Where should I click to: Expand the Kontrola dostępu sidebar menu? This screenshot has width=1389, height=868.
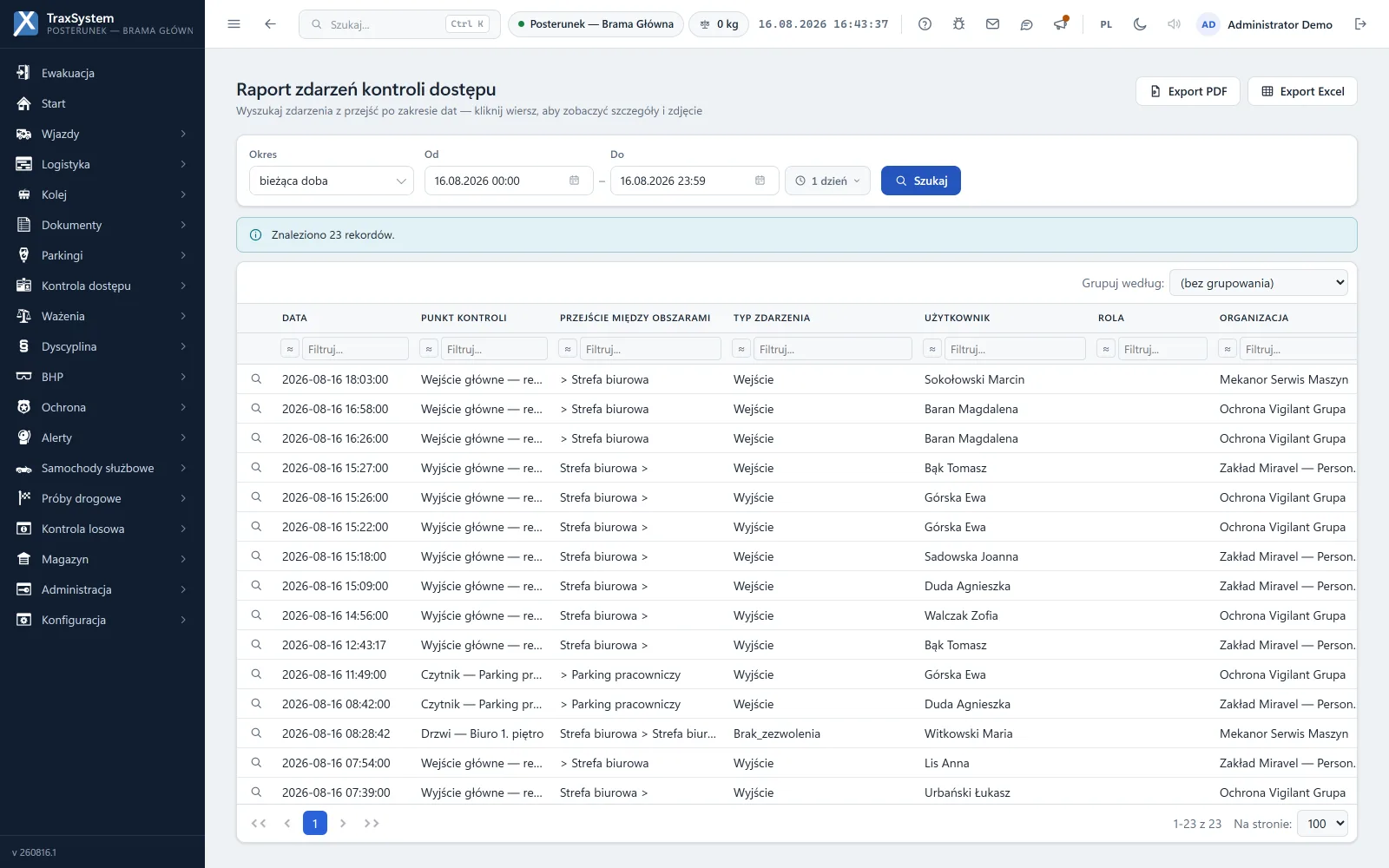[x=102, y=286]
